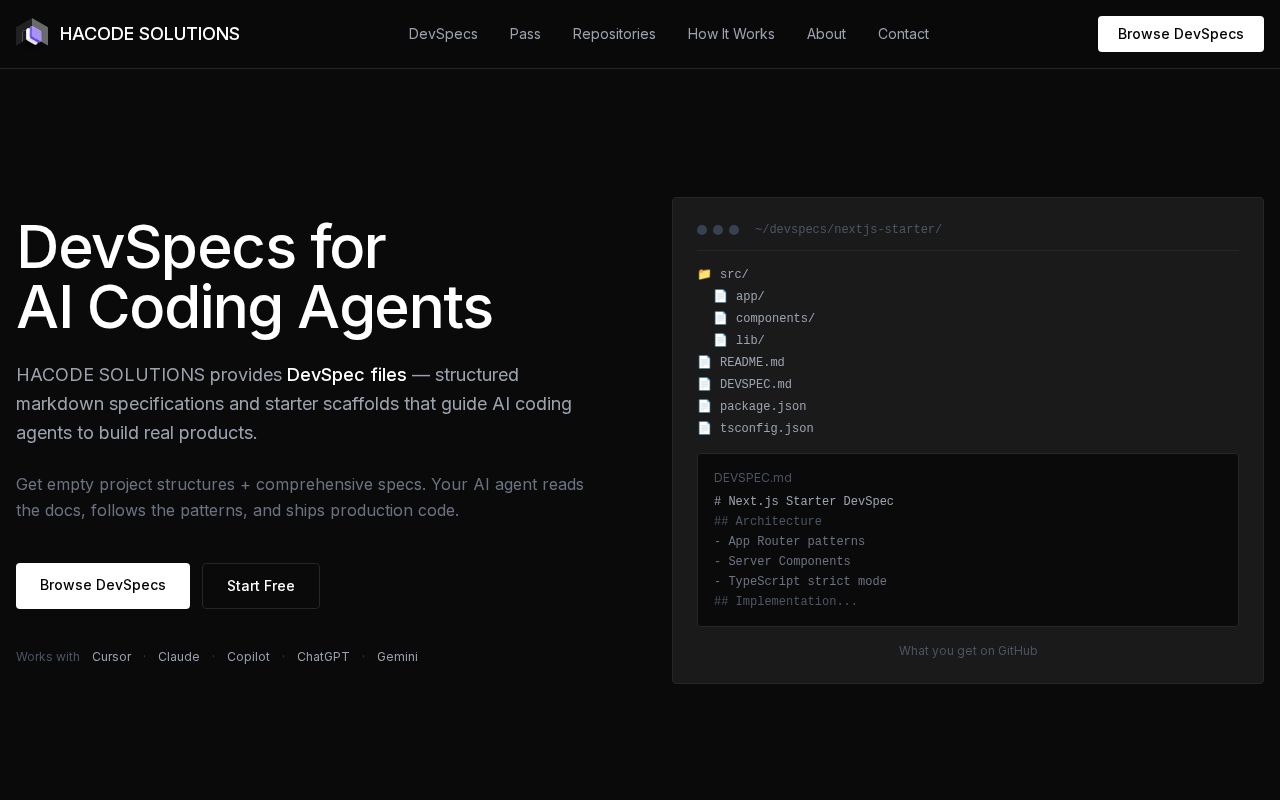This screenshot has height=800, width=1280.
Task: Click the highlighted 'DevSpec files' text
Action: point(347,375)
